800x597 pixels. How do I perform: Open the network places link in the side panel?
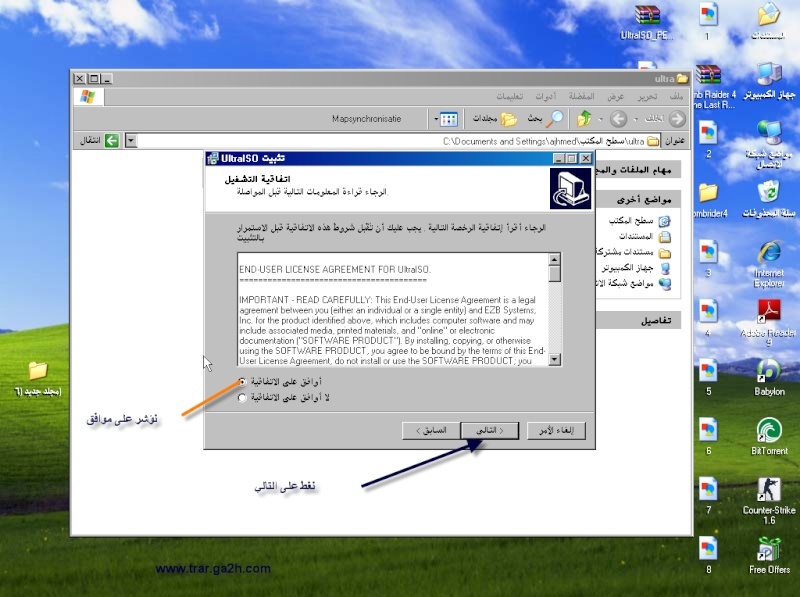tap(633, 283)
